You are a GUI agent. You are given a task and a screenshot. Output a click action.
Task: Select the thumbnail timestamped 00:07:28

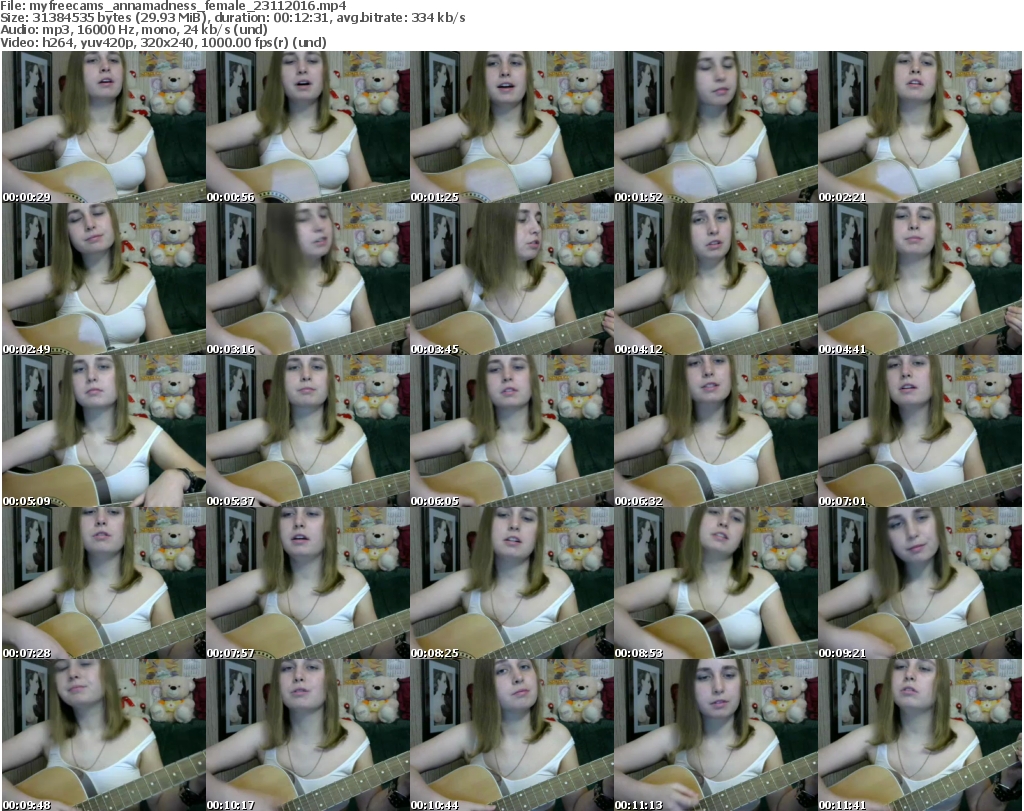tap(104, 583)
